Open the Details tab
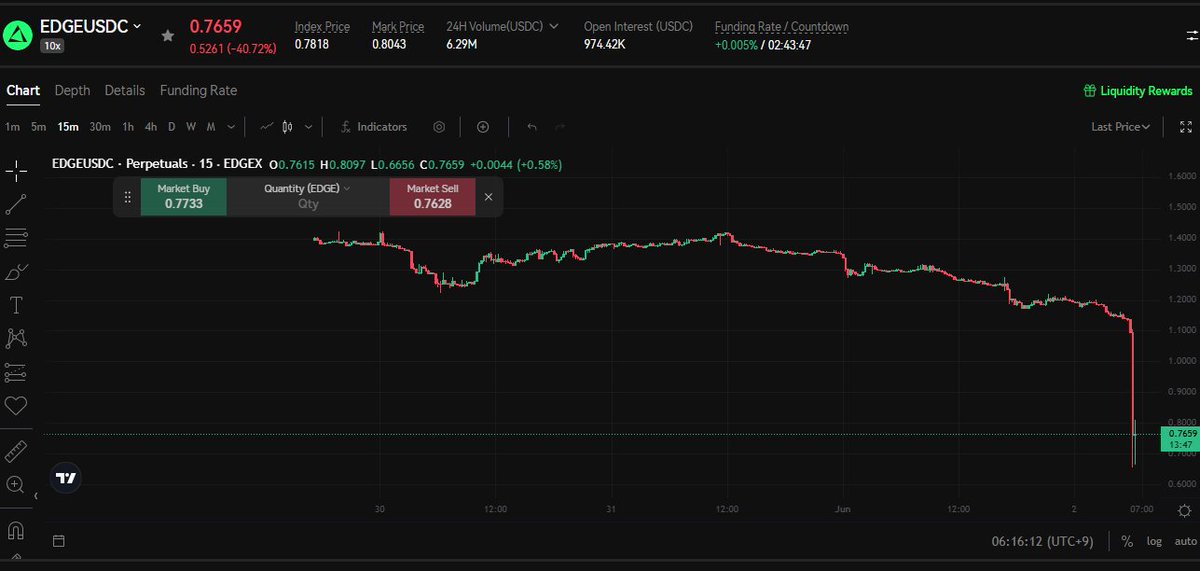Image resolution: width=1200 pixels, height=571 pixels. (x=125, y=90)
